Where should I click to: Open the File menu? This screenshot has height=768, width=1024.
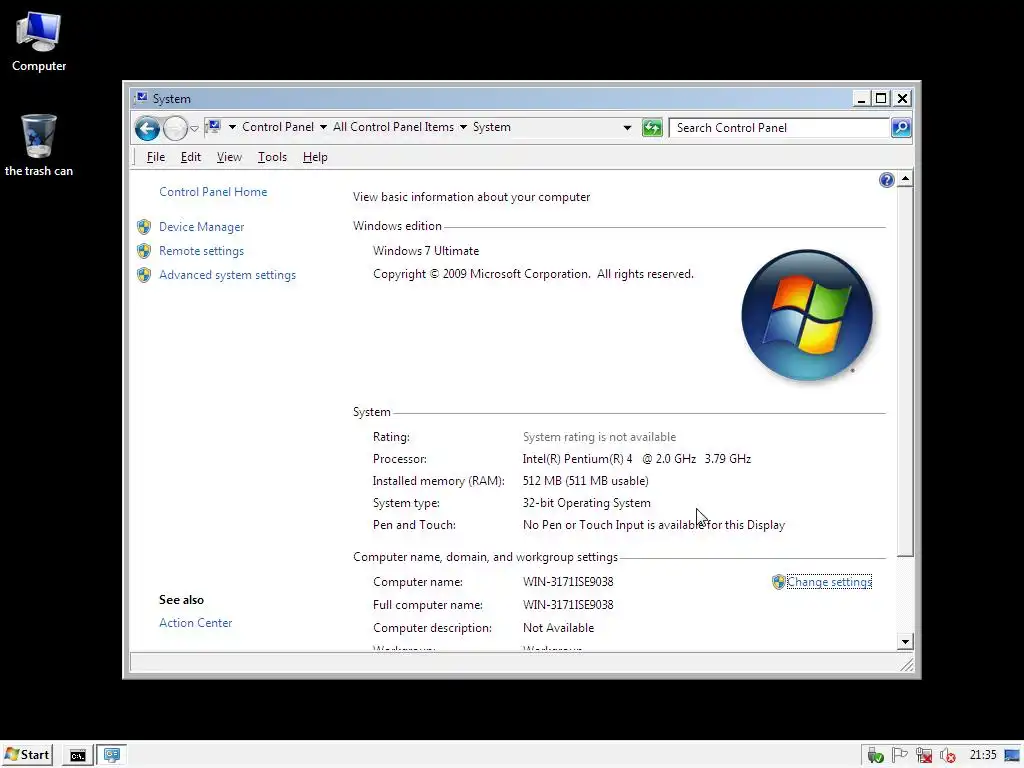point(155,157)
